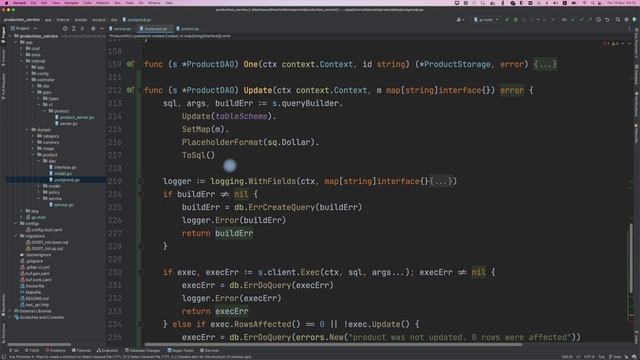Screen dimensions: 640x360
Task: Open the Endpoints tool window tab
Action: click(107, 350)
